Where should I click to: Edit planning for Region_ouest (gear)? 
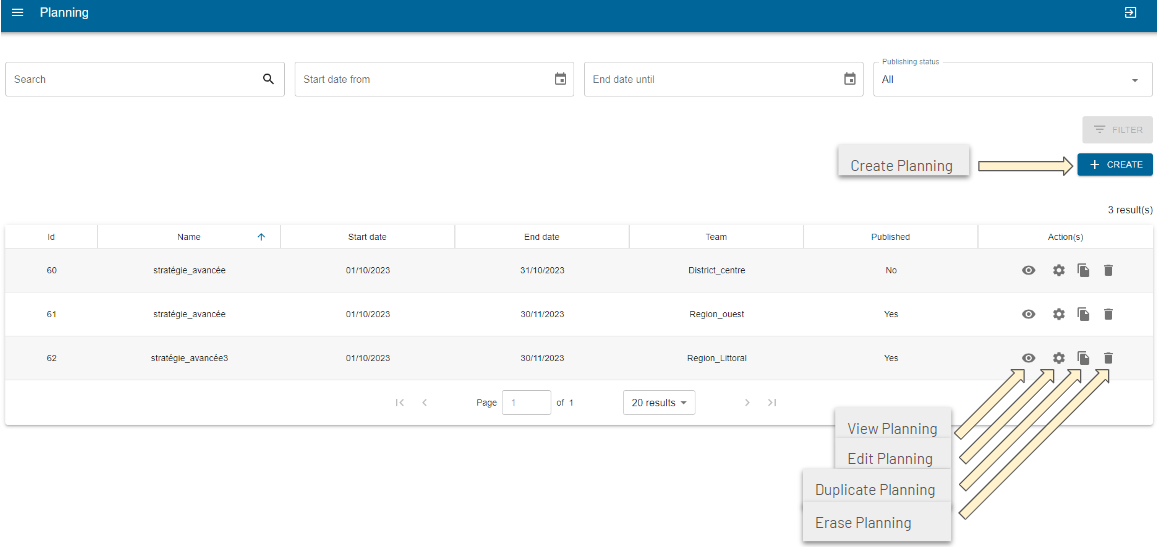coord(1058,314)
